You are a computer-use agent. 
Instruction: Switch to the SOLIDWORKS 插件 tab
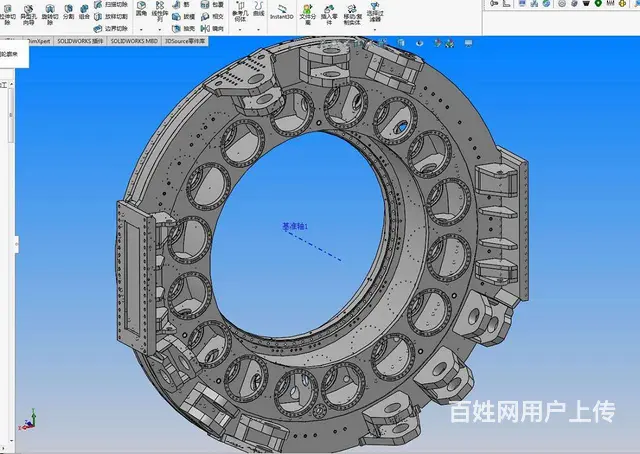point(80,41)
